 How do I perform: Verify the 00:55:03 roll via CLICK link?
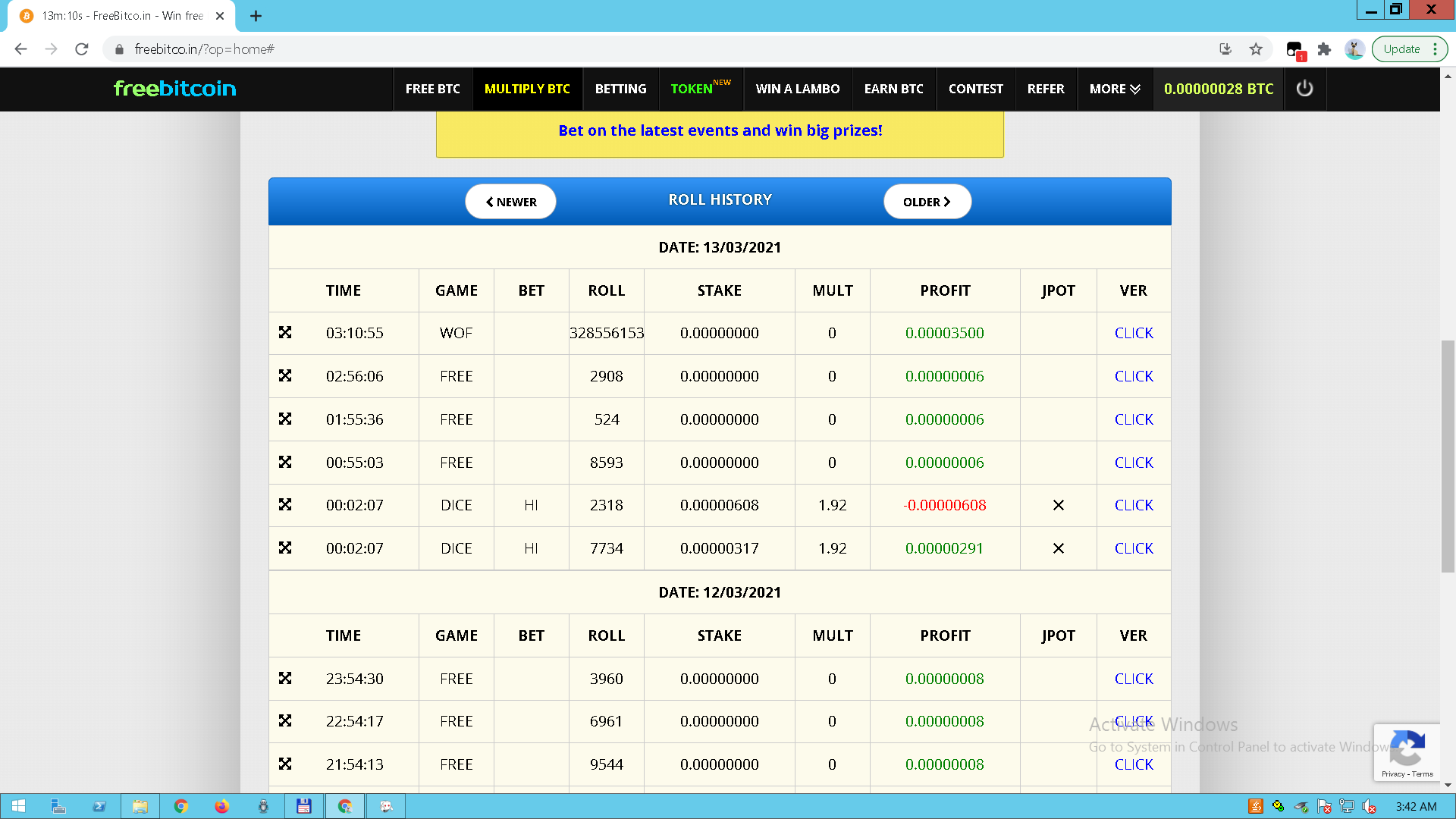[x=1133, y=463]
